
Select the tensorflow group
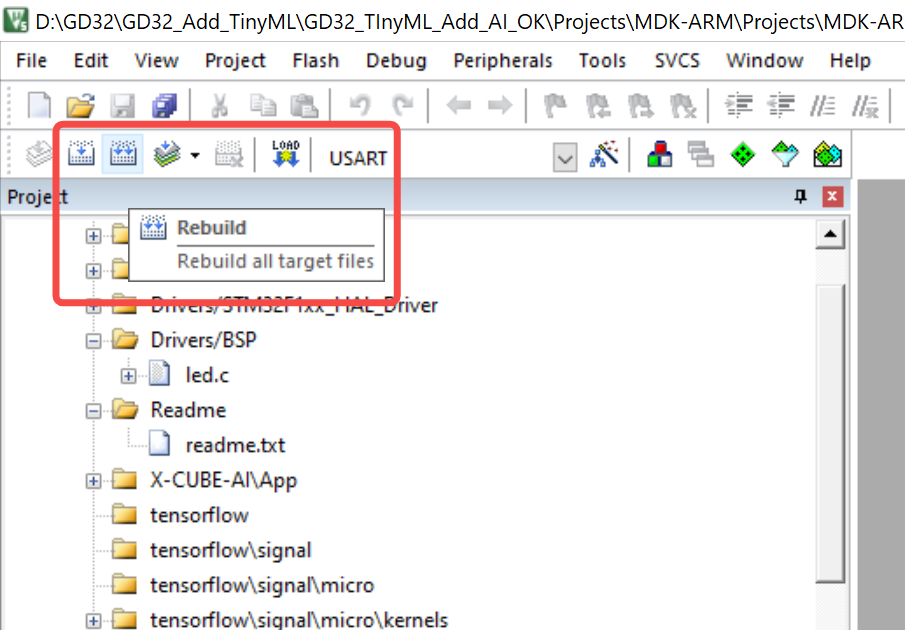[199, 515]
